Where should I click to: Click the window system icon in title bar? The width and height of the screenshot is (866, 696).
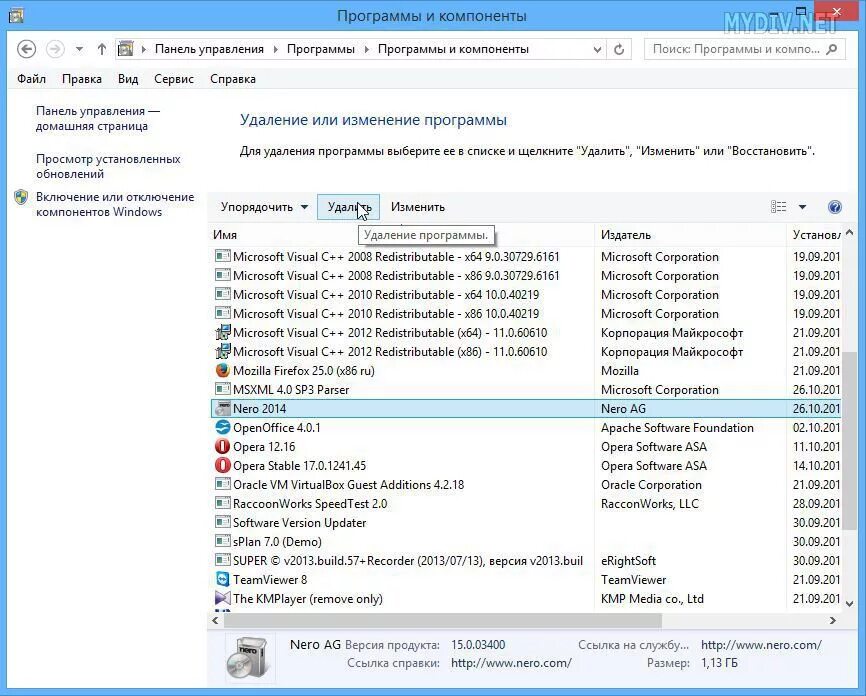(x=15, y=15)
